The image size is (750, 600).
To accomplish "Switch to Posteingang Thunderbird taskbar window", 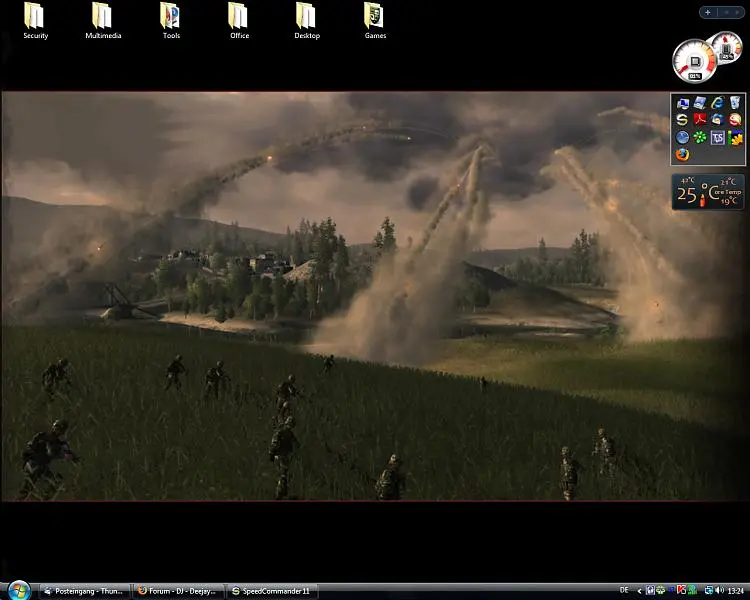I will click(x=85, y=591).
